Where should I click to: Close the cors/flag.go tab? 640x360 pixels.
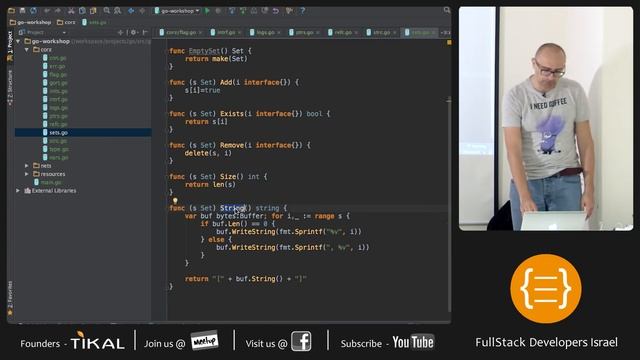point(200,32)
